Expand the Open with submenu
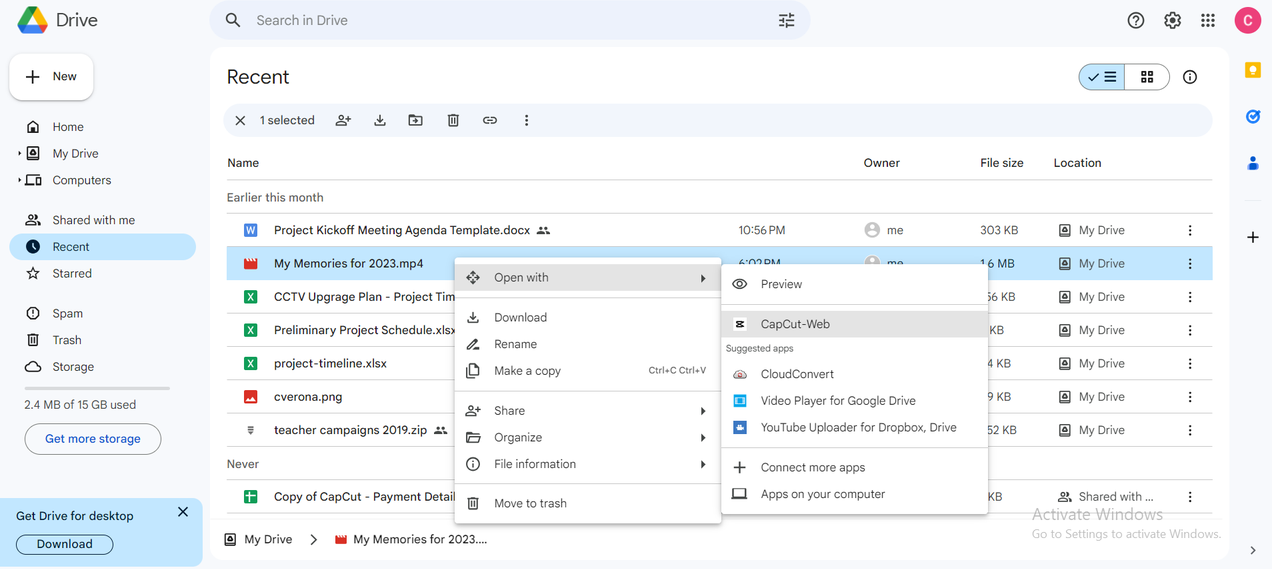 [588, 278]
